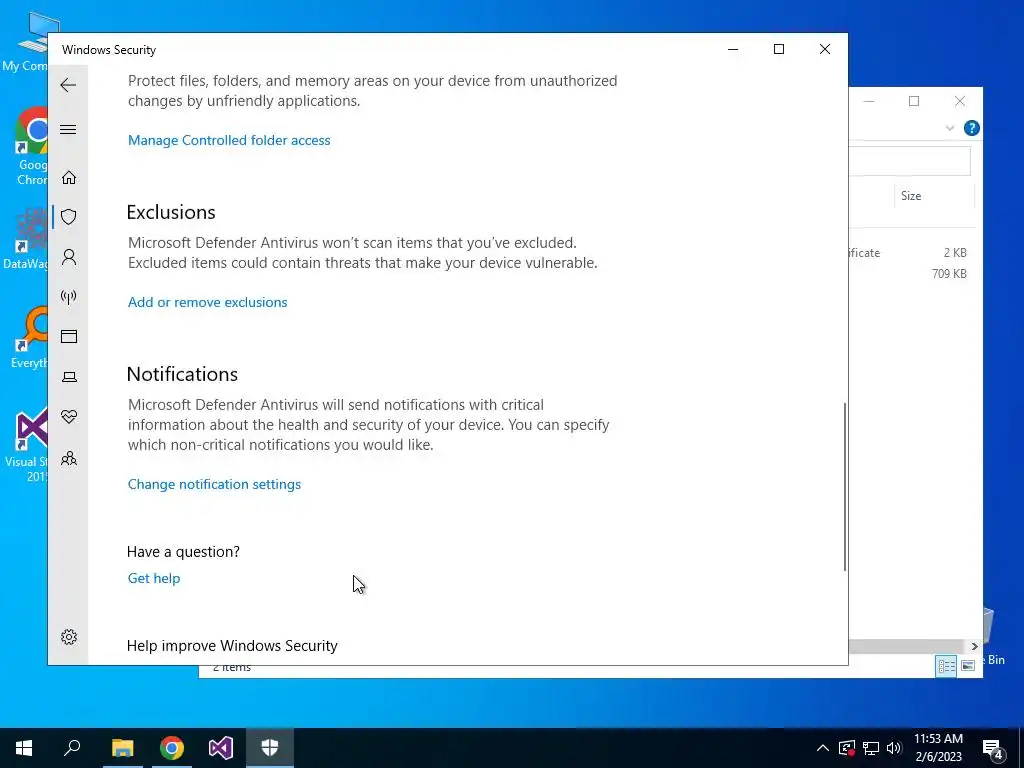Click the Visual Studio desktop shortcut
This screenshot has height=768, width=1024.
[27, 445]
